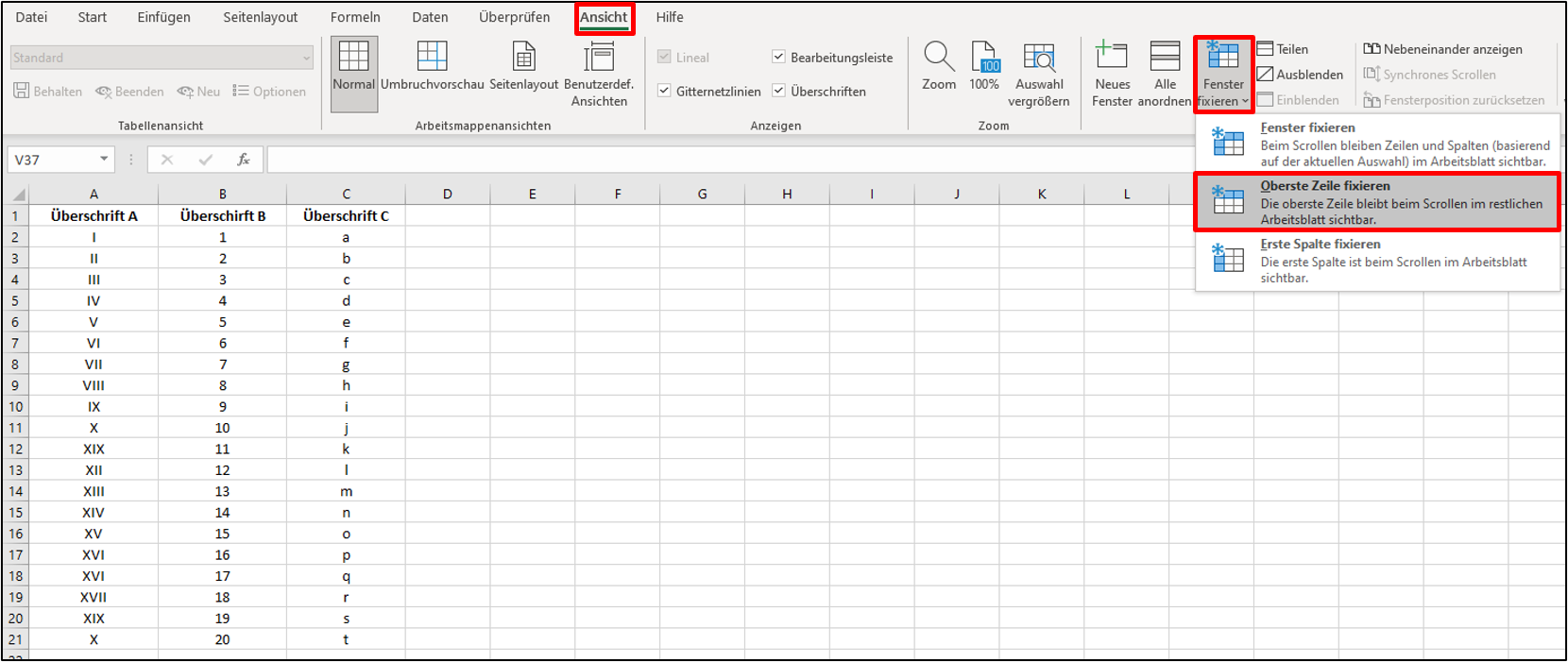The width and height of the screenshot is (1568, 662).
Task: Click Synchrones Scrollen option
Action: coord(1429,75)
